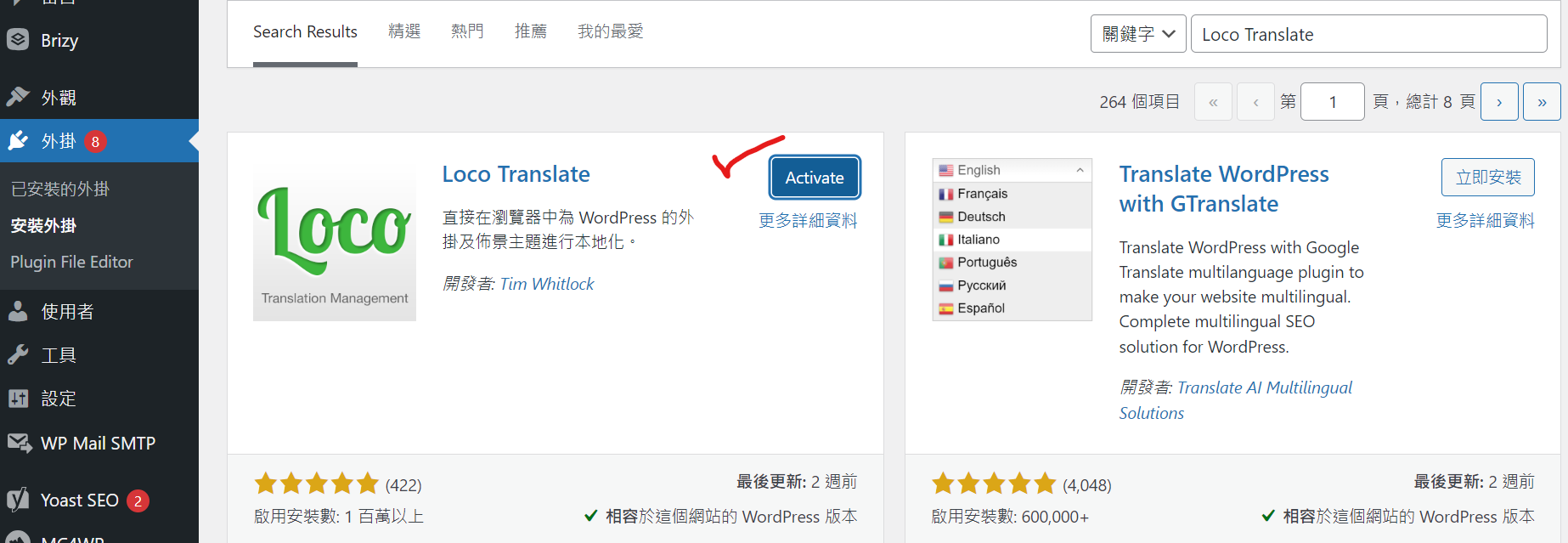Image resolution: width=1568 pixels, height=543 pixels.
Task: Click the plugin search input field
Action: (1368, 34)
